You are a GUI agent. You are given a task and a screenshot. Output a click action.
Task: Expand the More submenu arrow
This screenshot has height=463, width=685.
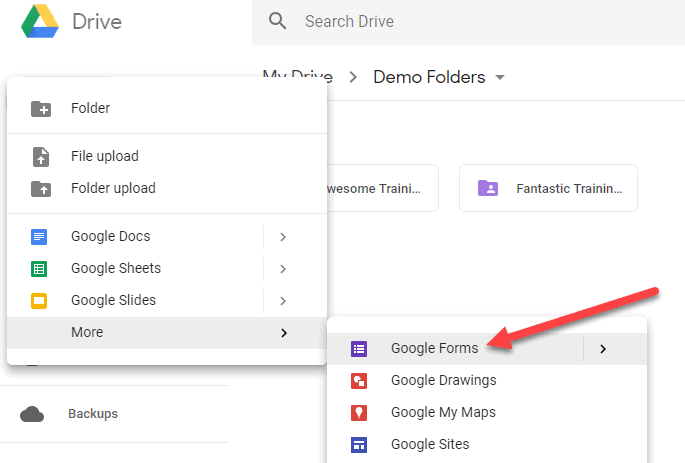[284, 333]
